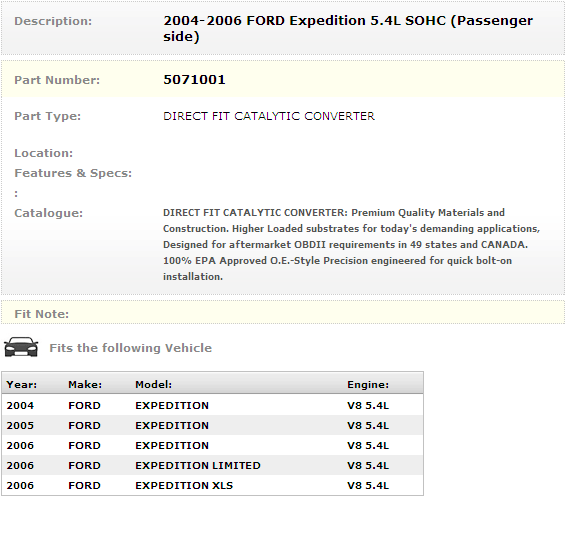Click FORD in the EXPEDITION LIMITED row
Screen dimensions: 570x536
(x=84, y=465)
